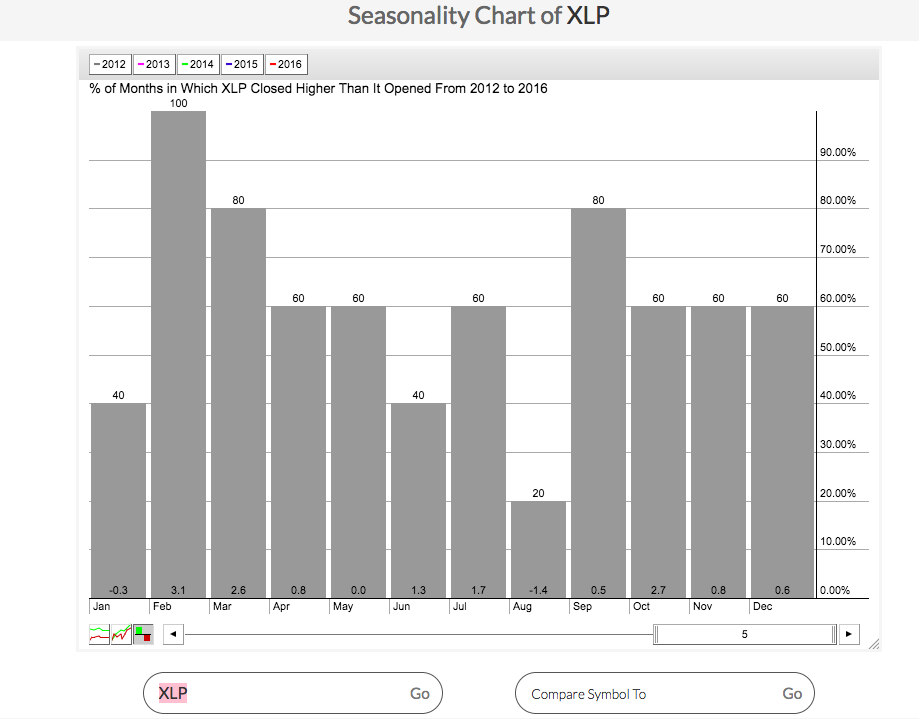919x719 pixels.
Task: Click the May month label
Action: tap(343, 606)
